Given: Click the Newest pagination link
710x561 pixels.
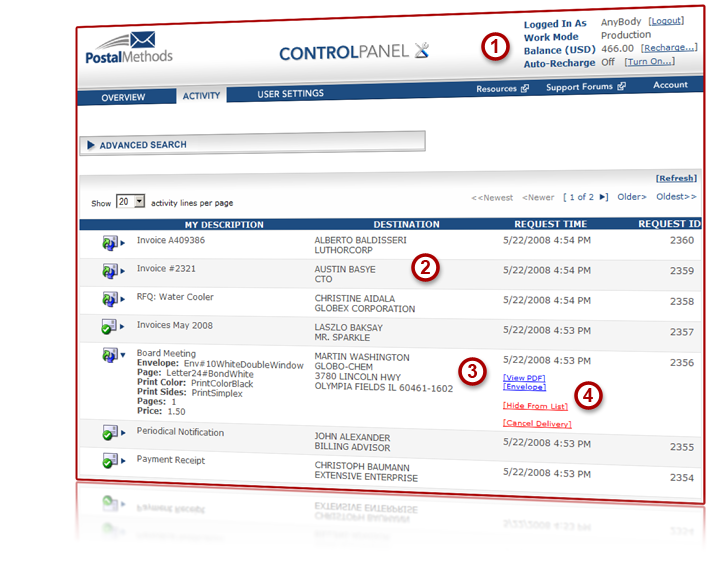Looking at the screenshot, I should pos(492,198).
